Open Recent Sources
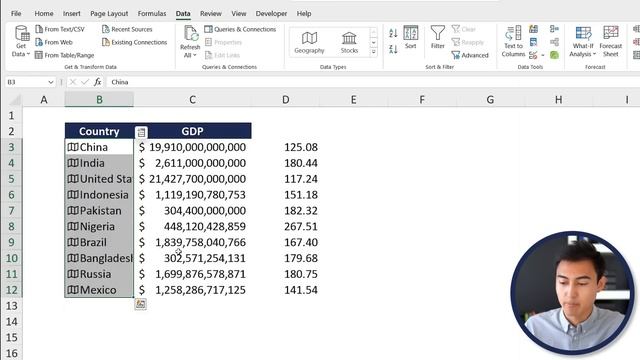 click(127, 29)
